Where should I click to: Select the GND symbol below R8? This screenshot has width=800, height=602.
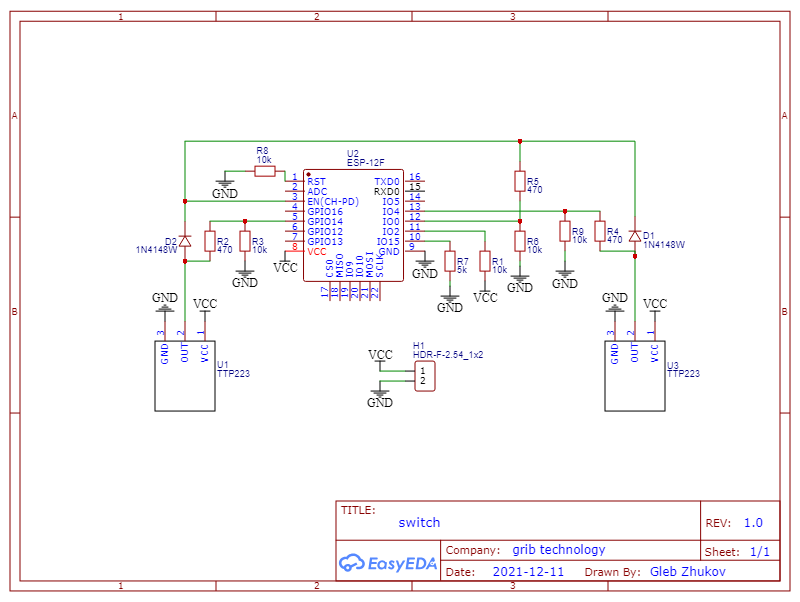click(x=226, y=185)
